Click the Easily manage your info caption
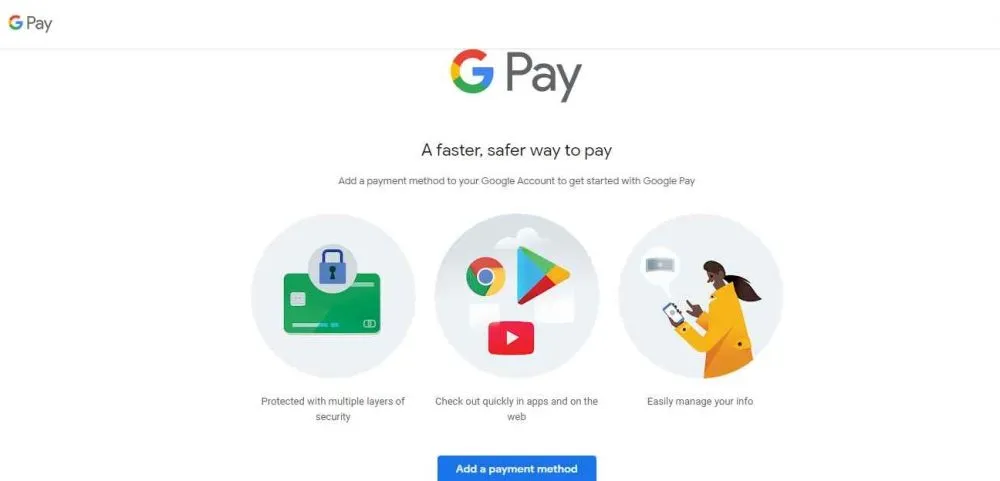The image size is (1000, 481). pos(700,401)
